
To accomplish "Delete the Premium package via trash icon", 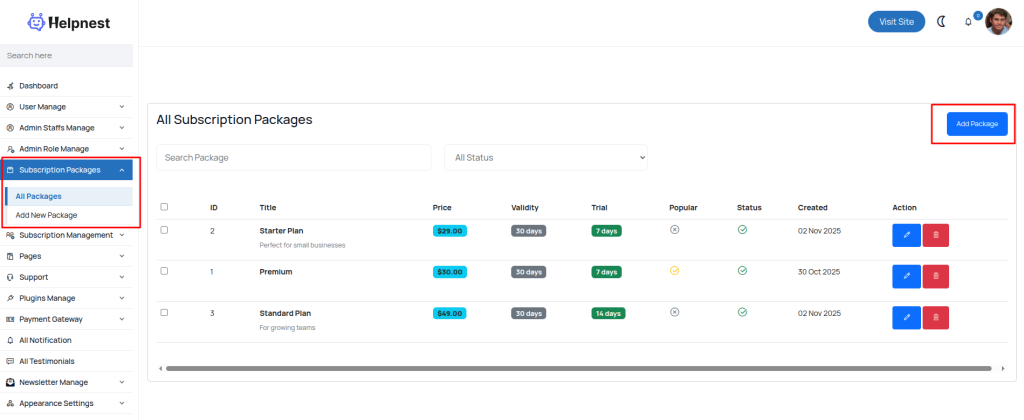I will click(936, 276).
